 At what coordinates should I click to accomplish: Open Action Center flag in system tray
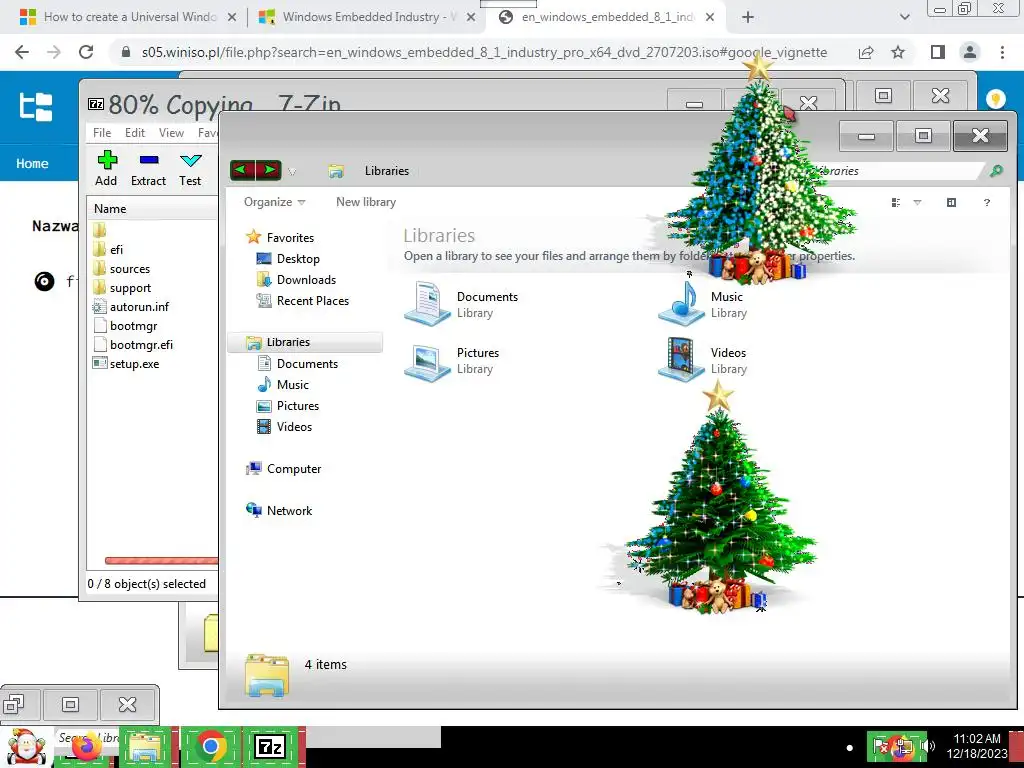tap(880, 746)
